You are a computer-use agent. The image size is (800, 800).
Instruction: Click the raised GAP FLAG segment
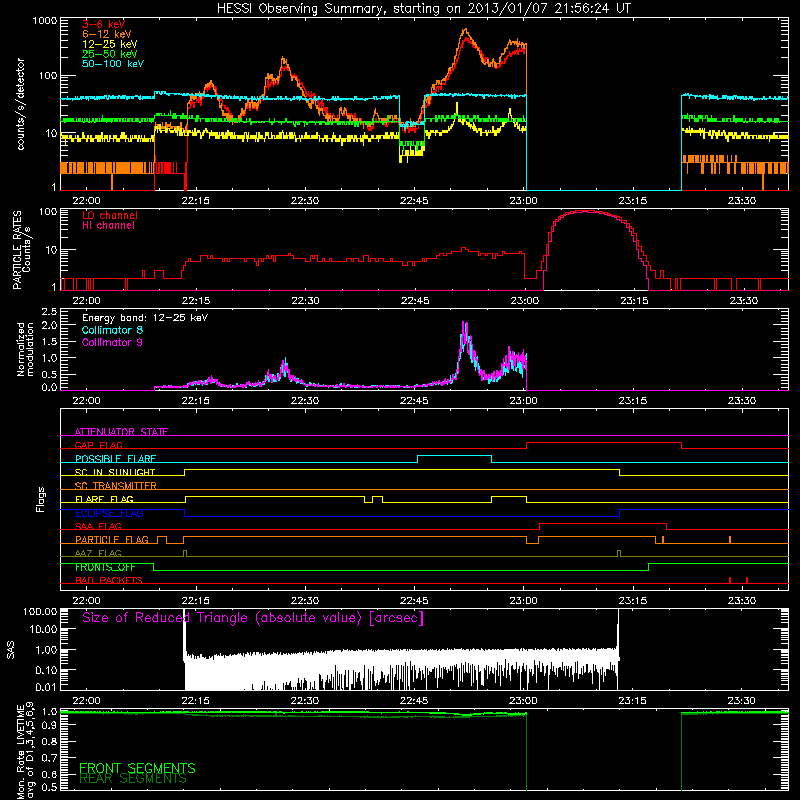click(x=604, y=442)
